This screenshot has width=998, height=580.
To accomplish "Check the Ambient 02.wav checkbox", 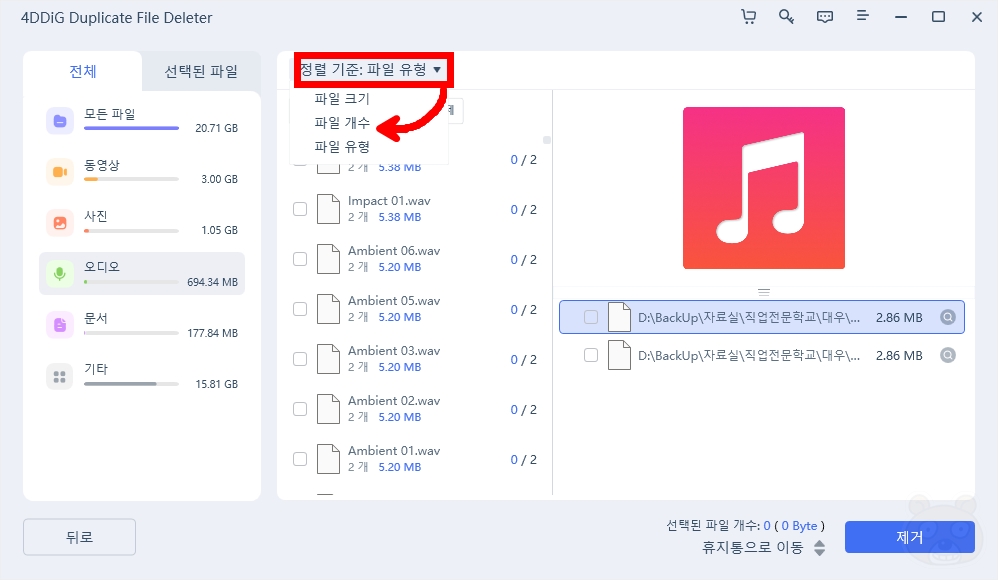I will point(300,409).
